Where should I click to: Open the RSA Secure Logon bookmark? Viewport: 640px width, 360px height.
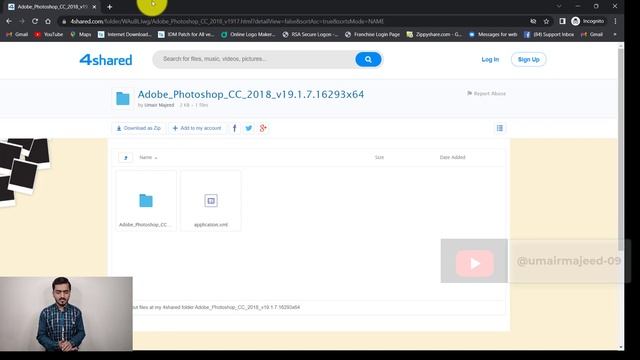310,35
